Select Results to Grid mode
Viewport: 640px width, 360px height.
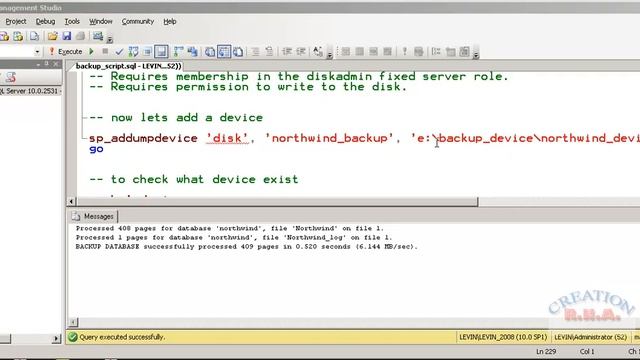(x=224, y=52)
